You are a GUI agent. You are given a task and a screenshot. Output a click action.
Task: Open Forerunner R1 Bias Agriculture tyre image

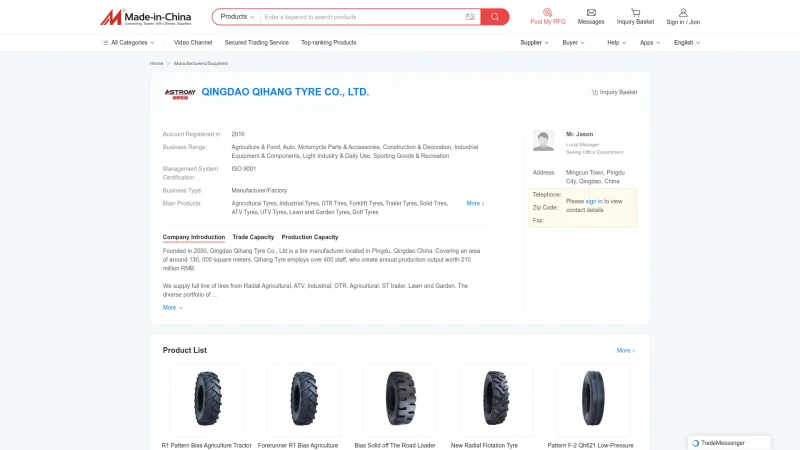[x=304, y=399]
